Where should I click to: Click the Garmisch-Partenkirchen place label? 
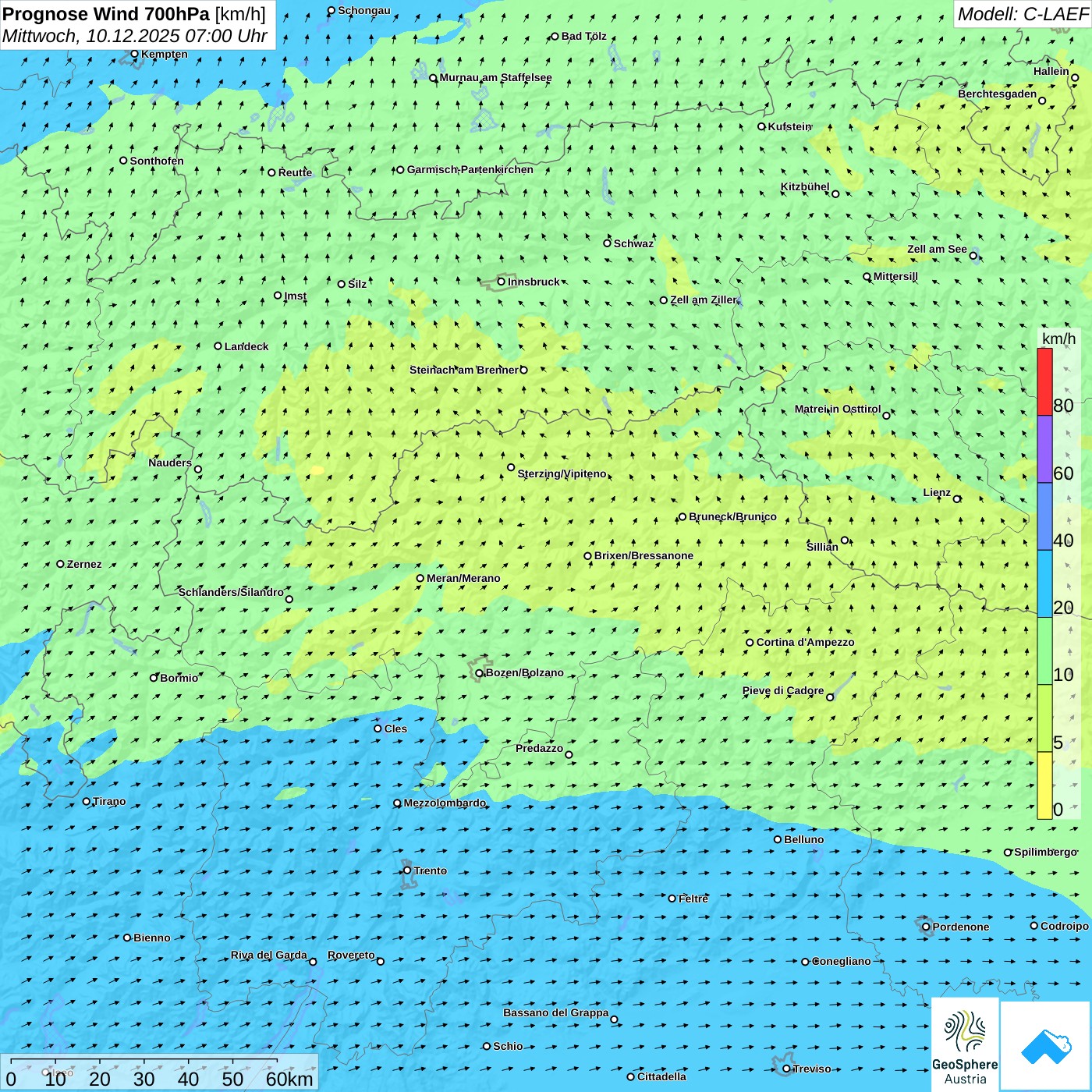point(470,169)
